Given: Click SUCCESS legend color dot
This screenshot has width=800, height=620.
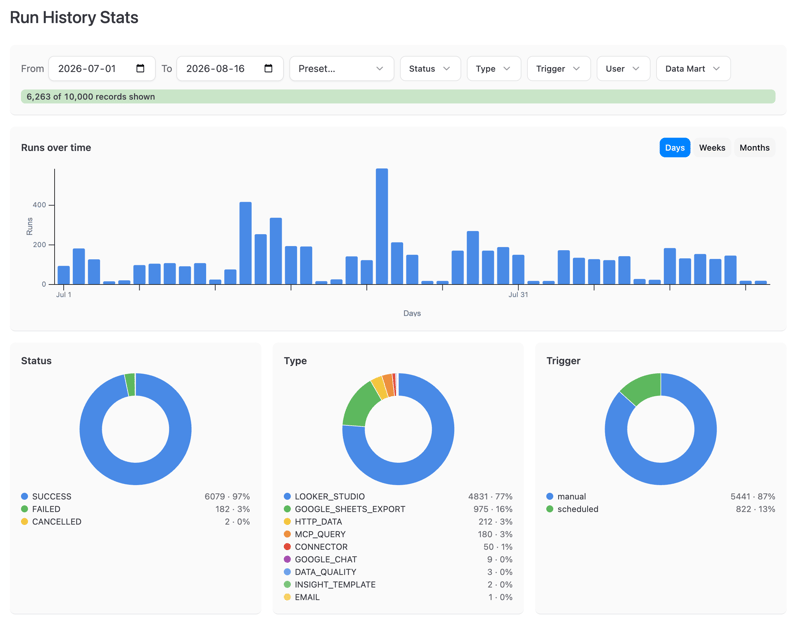Looking at the screenshot, I should point(24,496).
